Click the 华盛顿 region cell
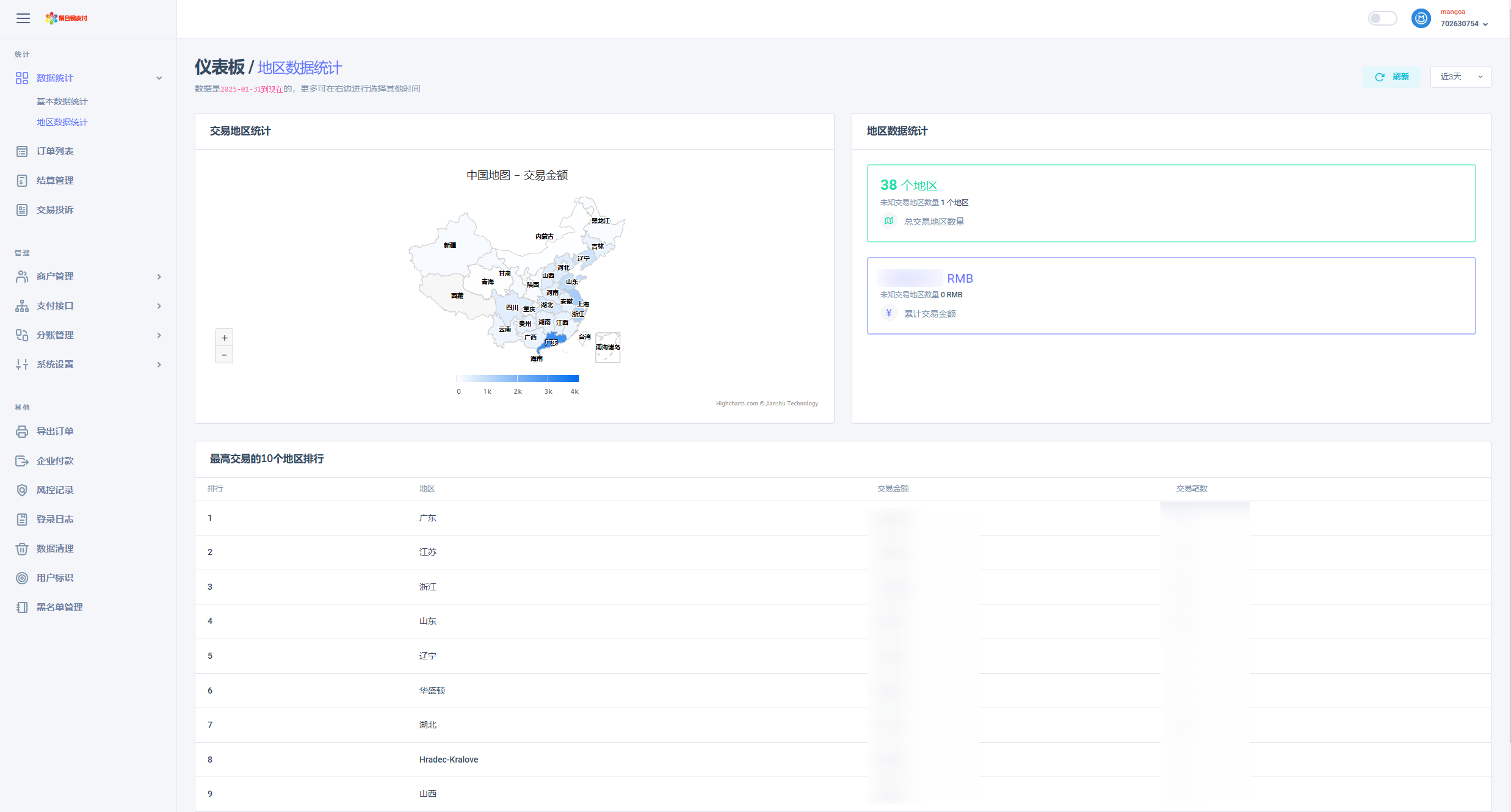The height and width of the screenshot is (812, 1511). coord(432,691)
